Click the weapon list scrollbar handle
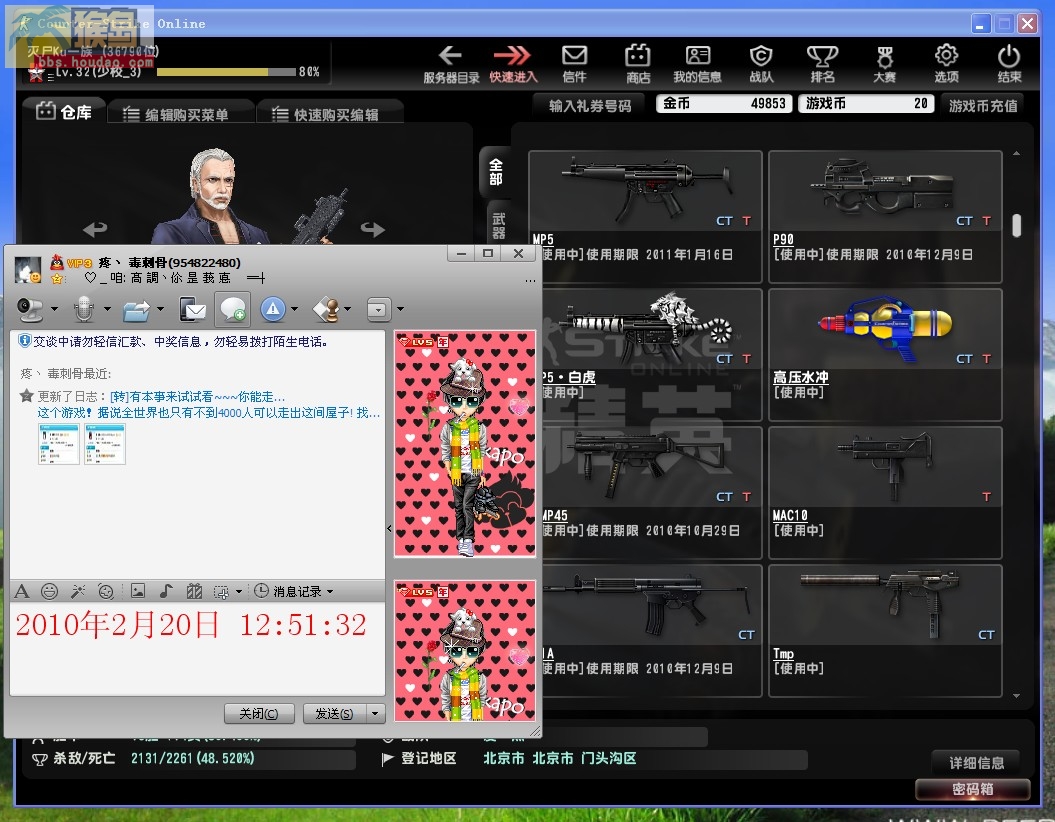 point(1016,225)
